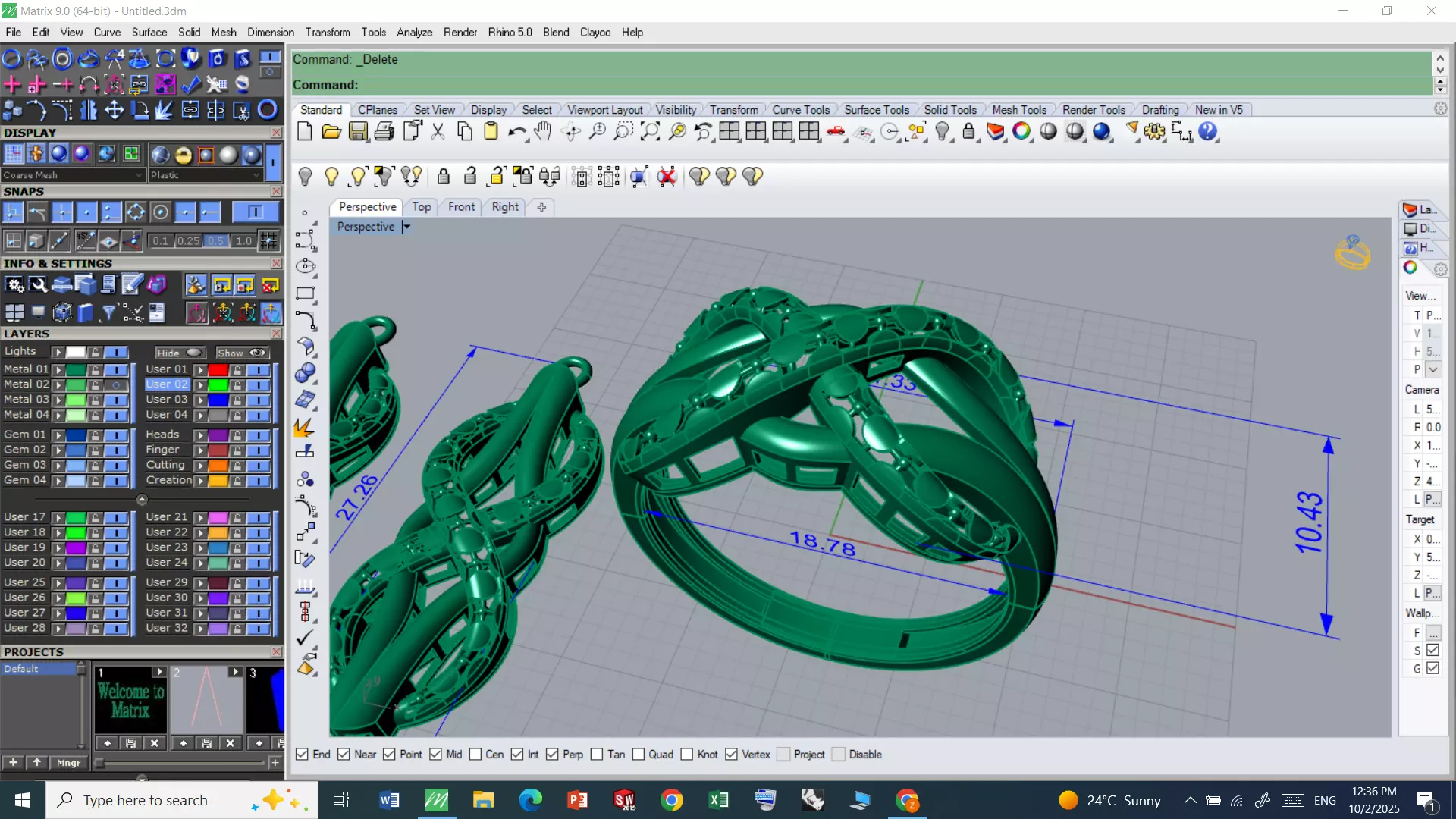
Task: Open the Clayoo menu
Action: tap(595, 33)
